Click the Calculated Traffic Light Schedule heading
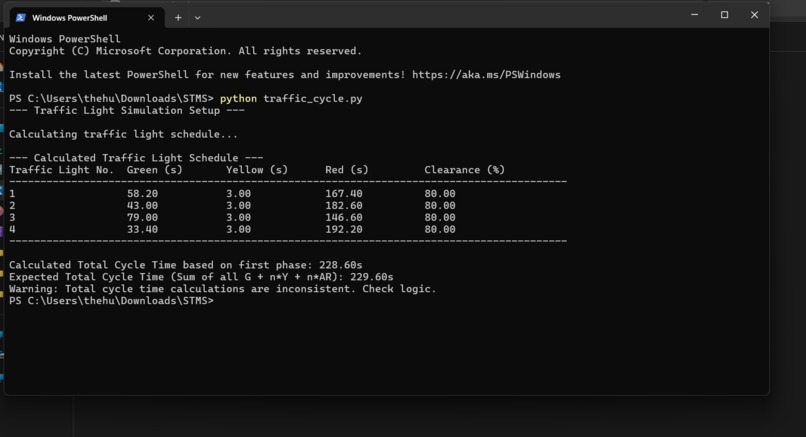 click(136, 158)
